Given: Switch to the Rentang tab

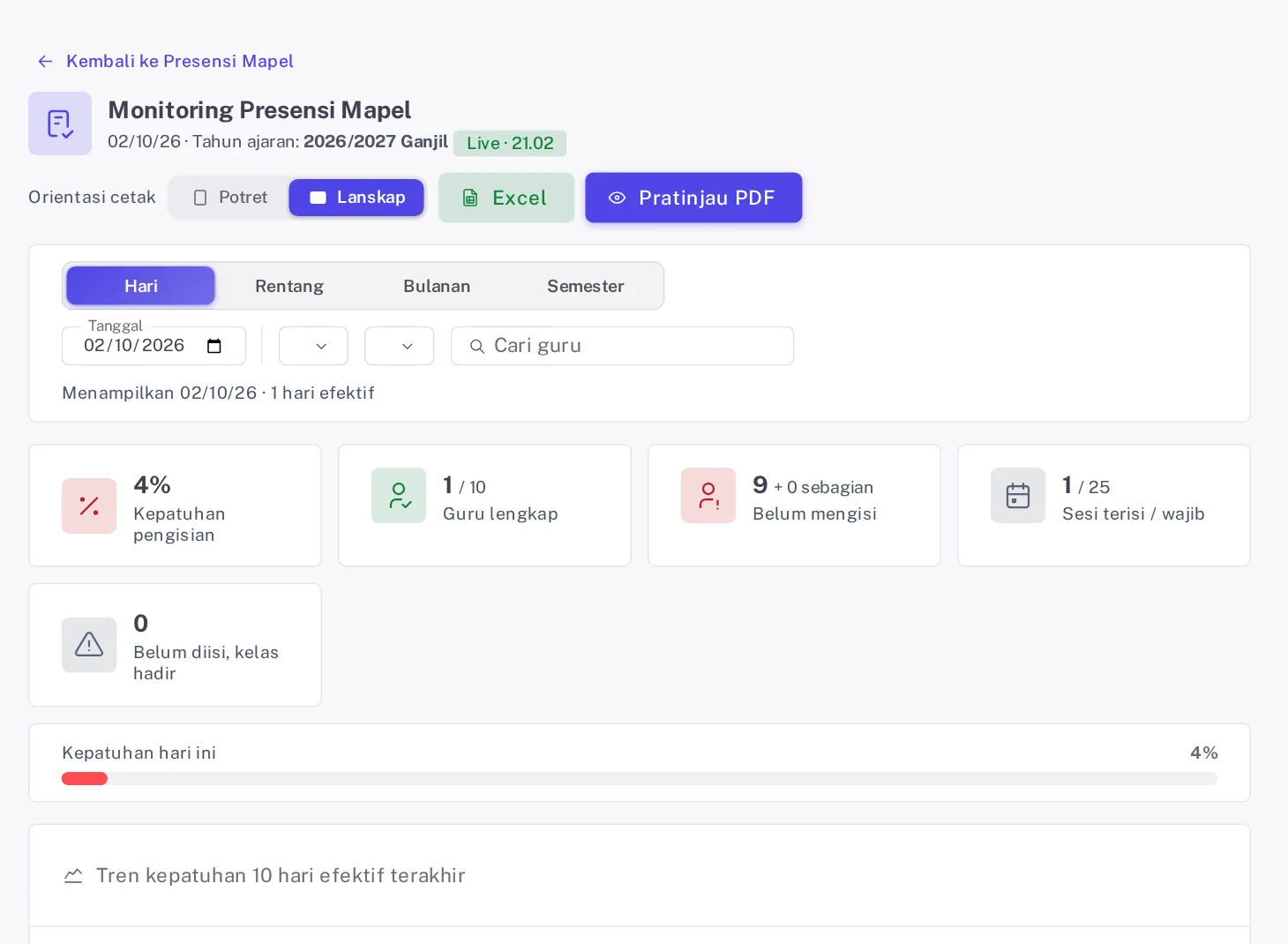Looking at the screenshot, I should tap(289, 286).
